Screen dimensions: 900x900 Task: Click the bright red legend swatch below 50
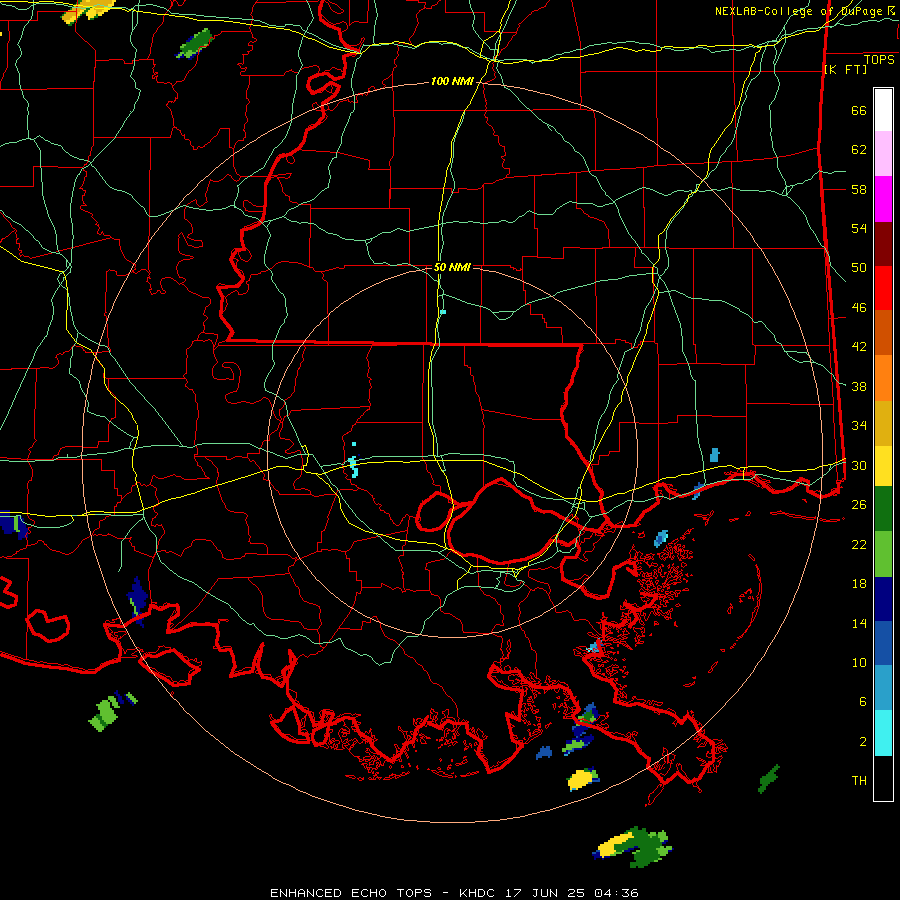883,288
